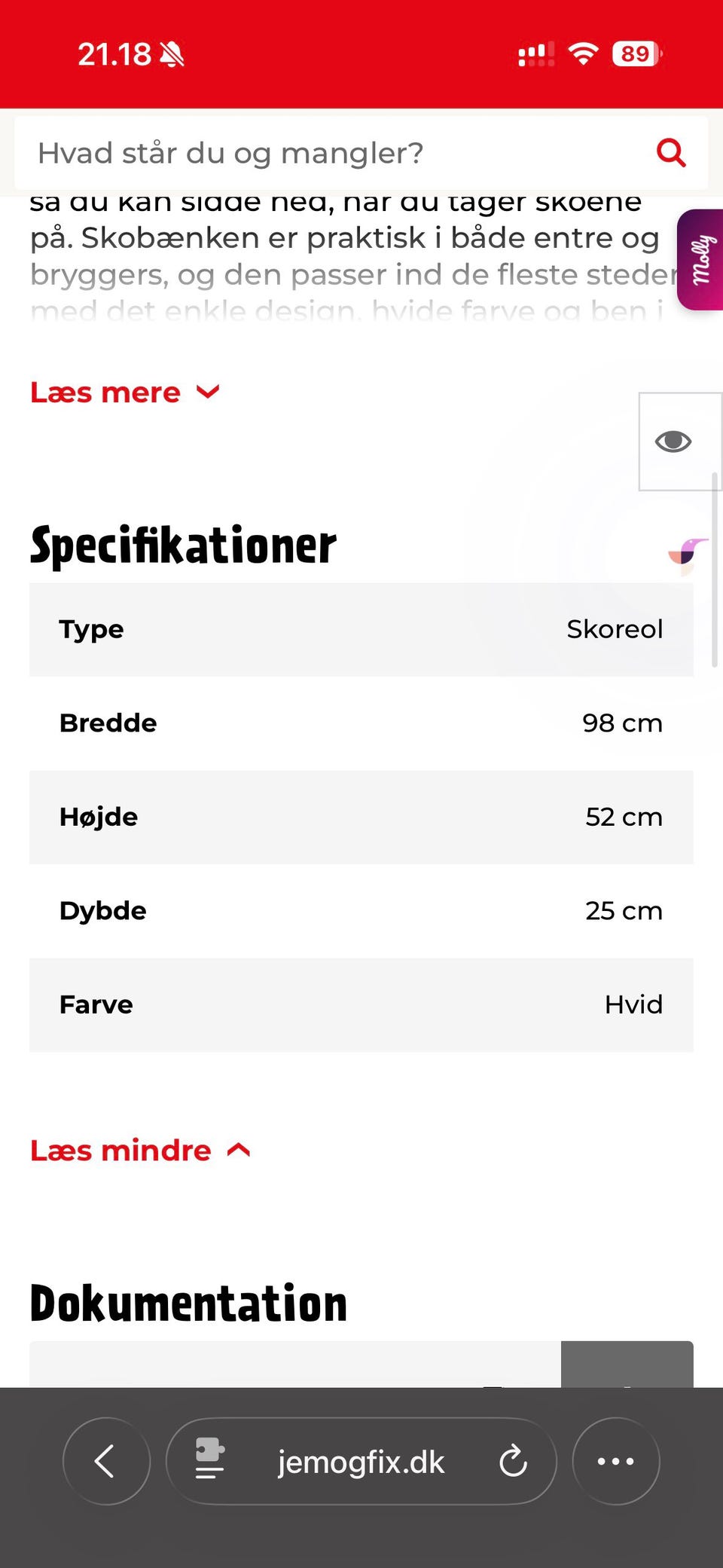This screenshot has height=1568, width=723.
Task: Open the page tools icon in the address bar
Action: coord(209,1459)
